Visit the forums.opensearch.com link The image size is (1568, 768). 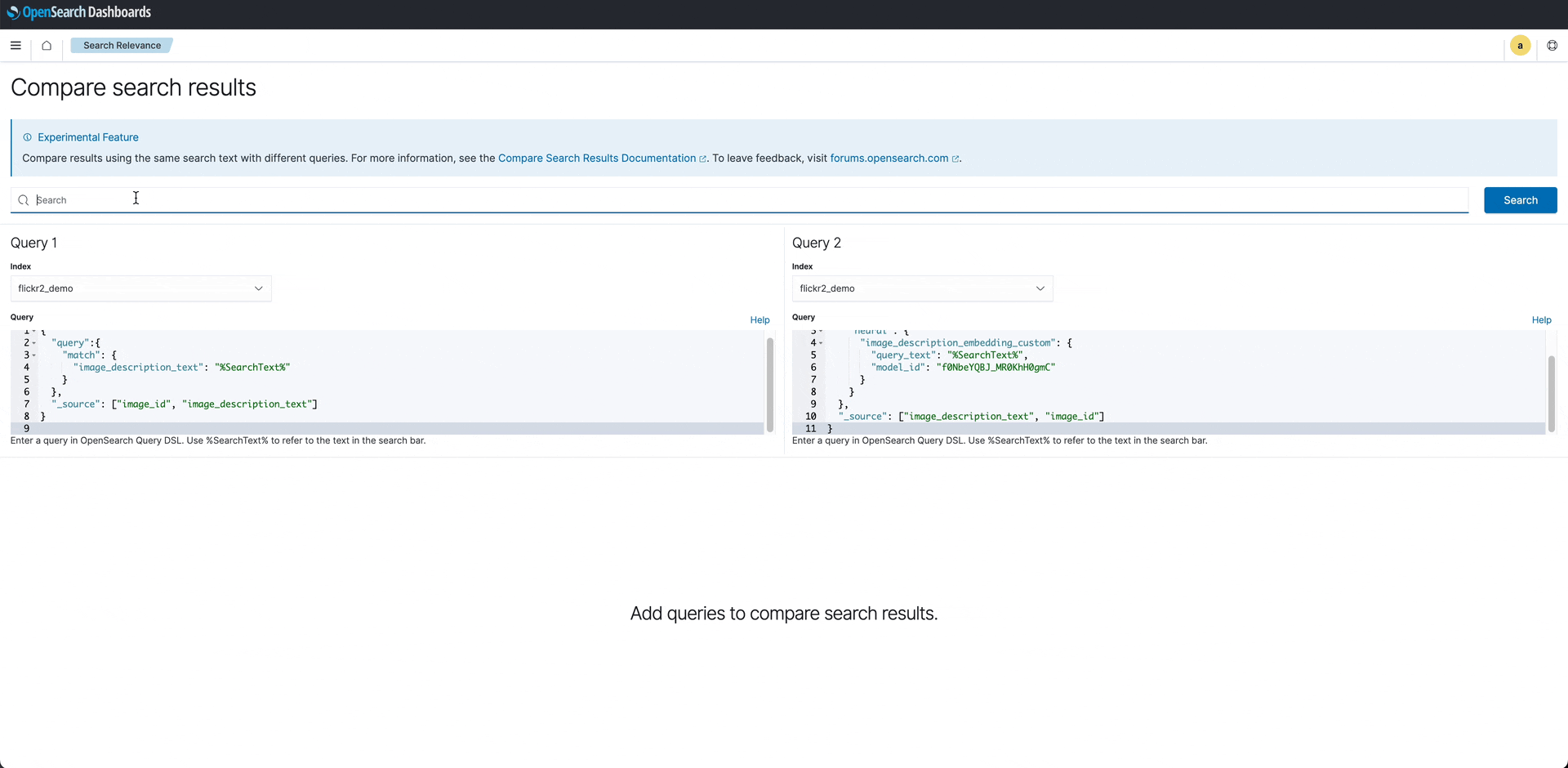[888, 158]
